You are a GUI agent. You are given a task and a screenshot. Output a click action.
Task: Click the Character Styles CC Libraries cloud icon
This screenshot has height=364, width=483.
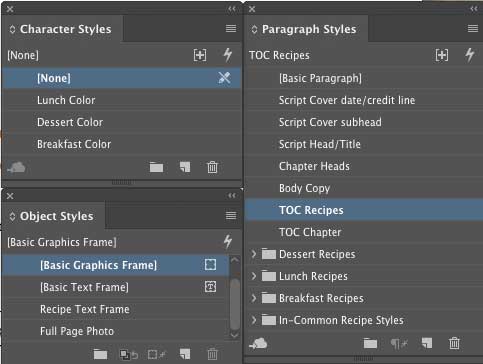click(16, 167)
